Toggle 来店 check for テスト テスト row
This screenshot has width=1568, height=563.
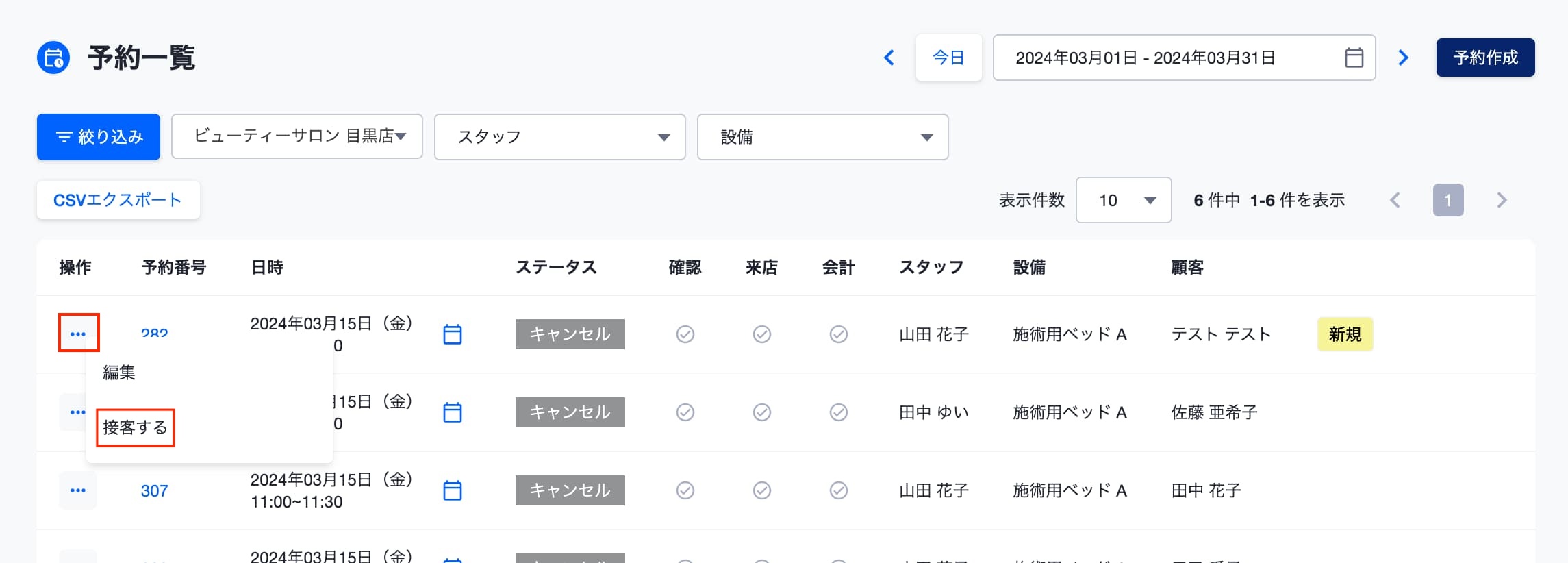point(762,334)
